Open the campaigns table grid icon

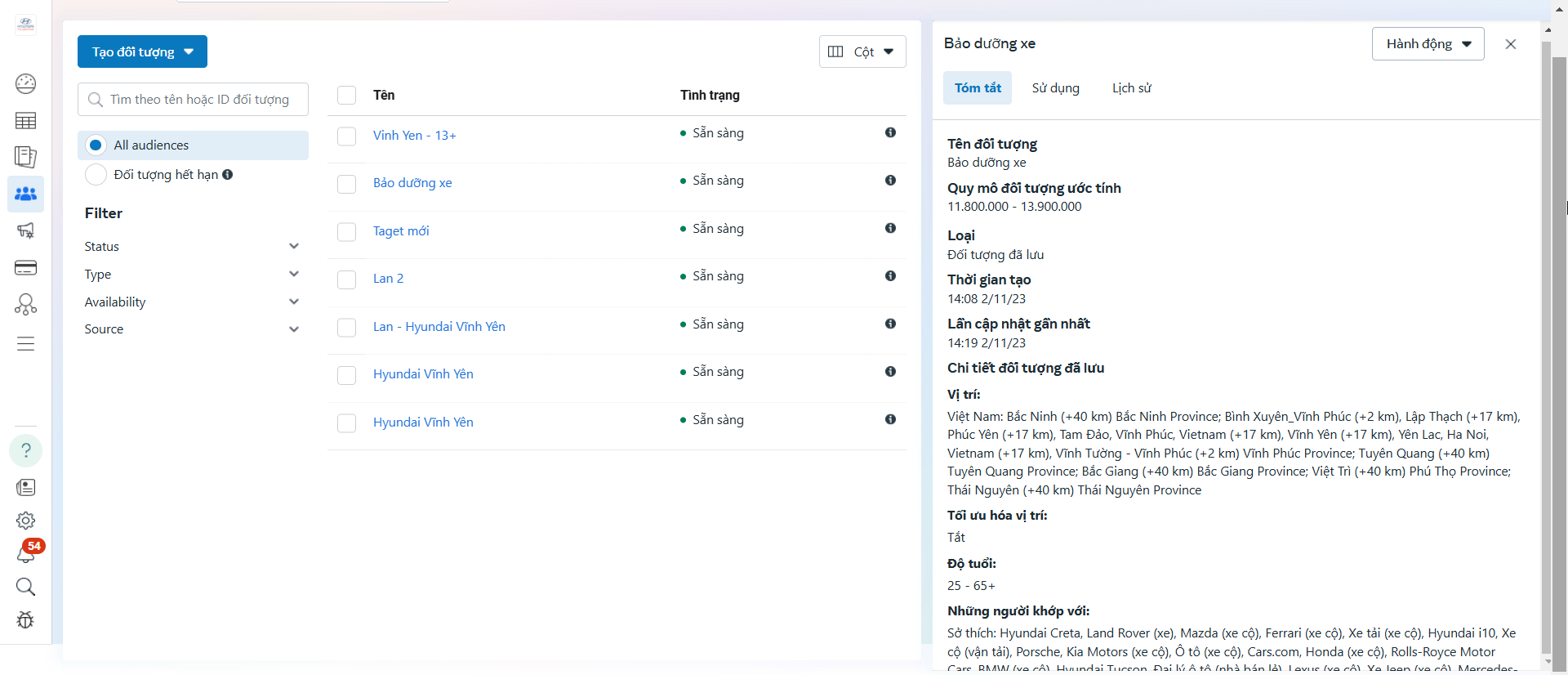coord(25,121)
